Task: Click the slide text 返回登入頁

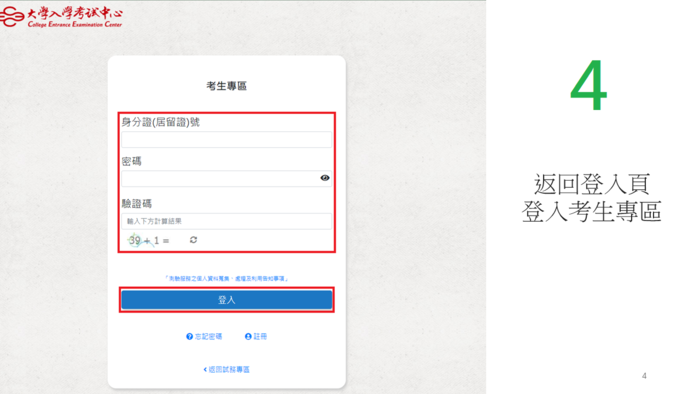Action: (x=592, y=184)
